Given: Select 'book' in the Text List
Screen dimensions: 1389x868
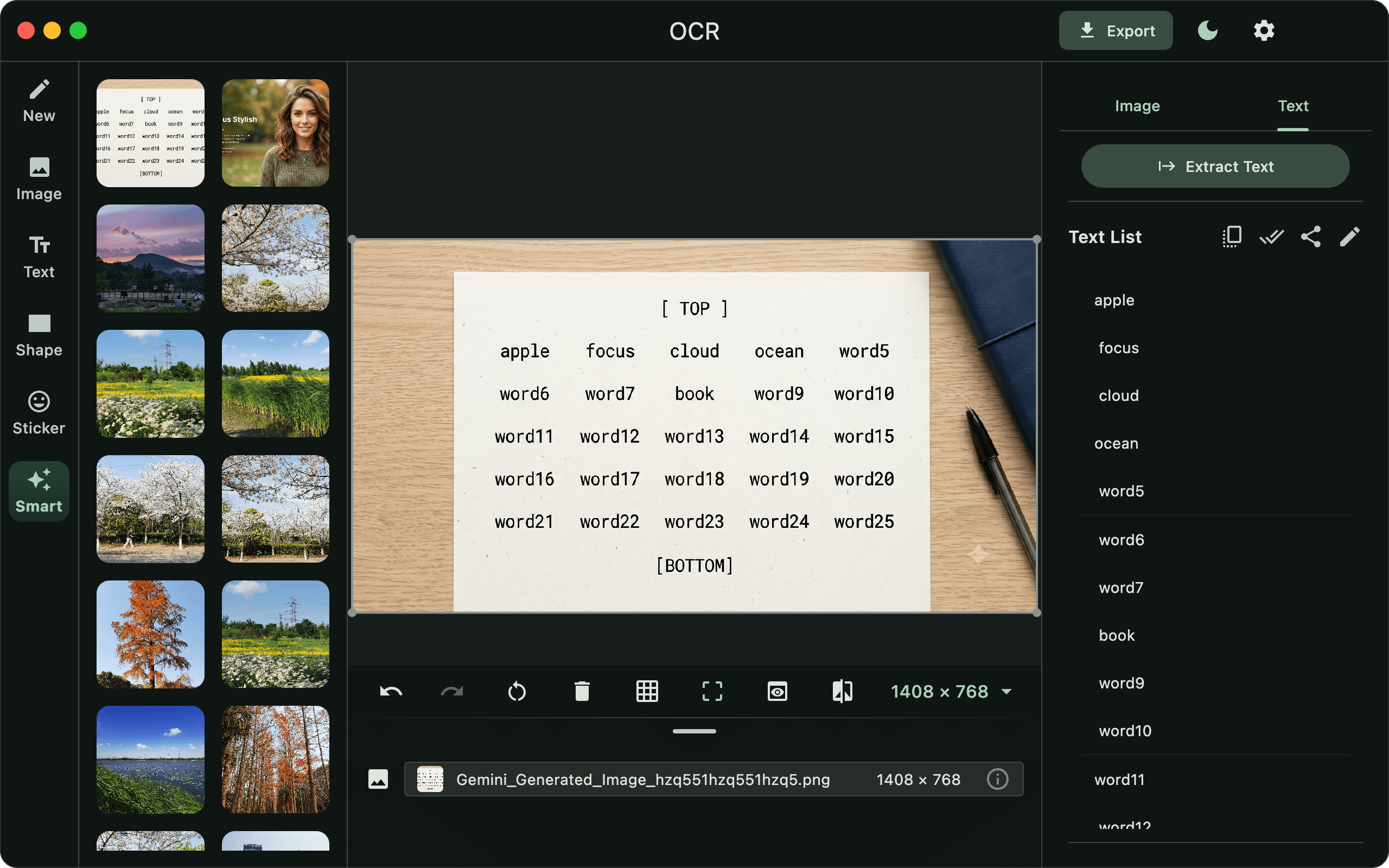Looking at the screenshot, I should pyautogui.click(x=1117, y=635).
